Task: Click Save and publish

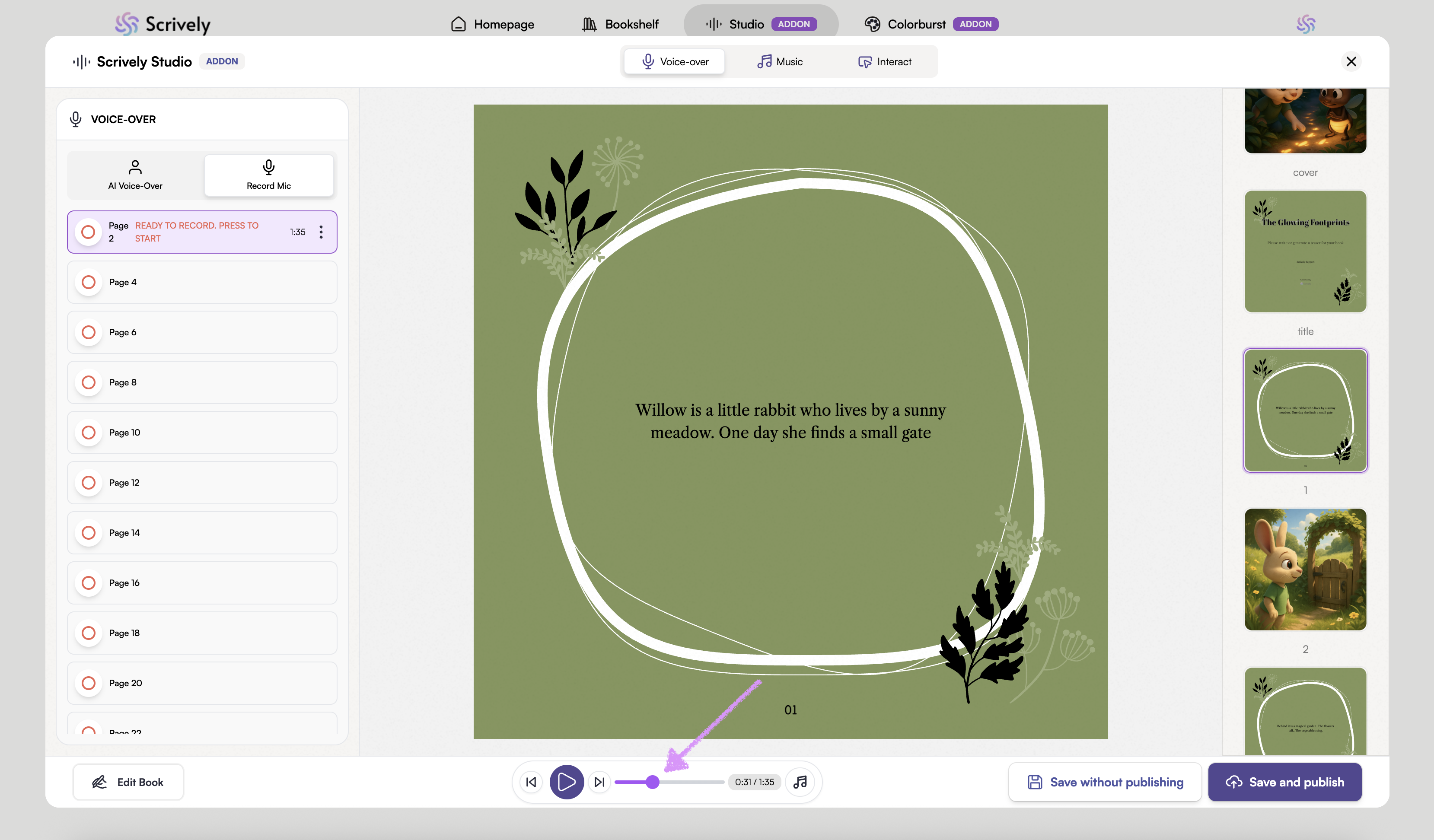Action: click(x=1285, y=782)
